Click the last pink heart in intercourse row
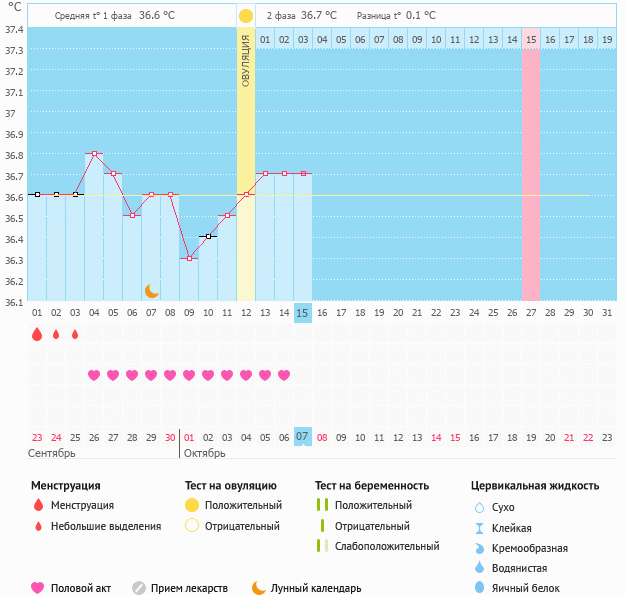 pos(284,375)
